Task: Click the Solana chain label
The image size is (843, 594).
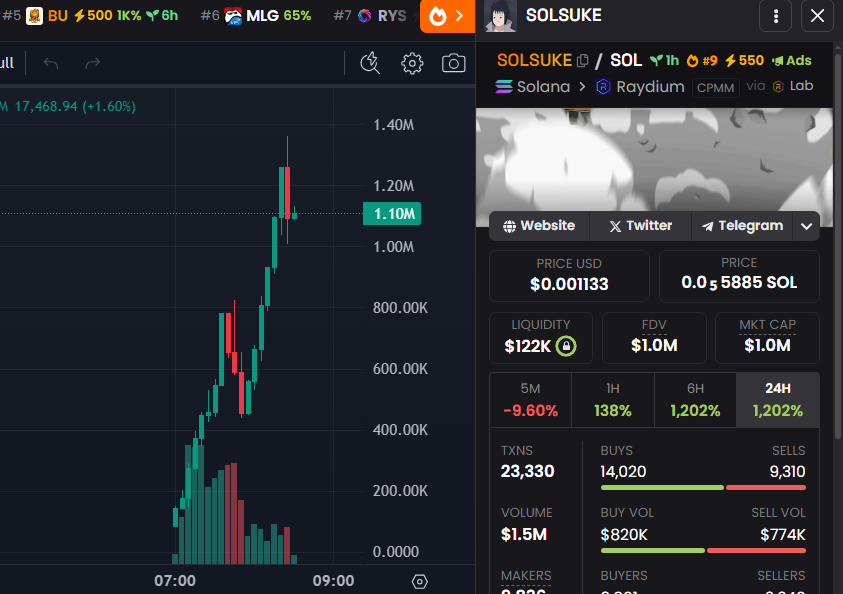Action: point(532,87)
